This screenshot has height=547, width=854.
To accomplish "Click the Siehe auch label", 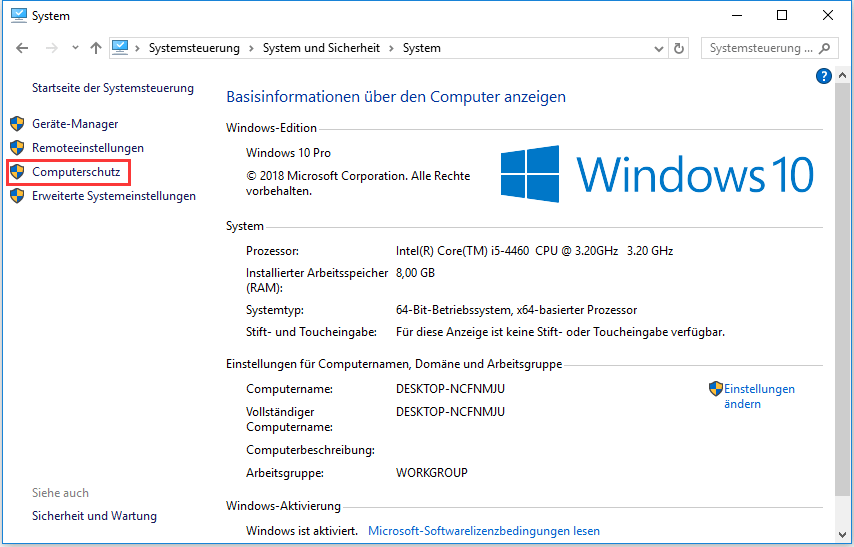I will click(60, 493).
